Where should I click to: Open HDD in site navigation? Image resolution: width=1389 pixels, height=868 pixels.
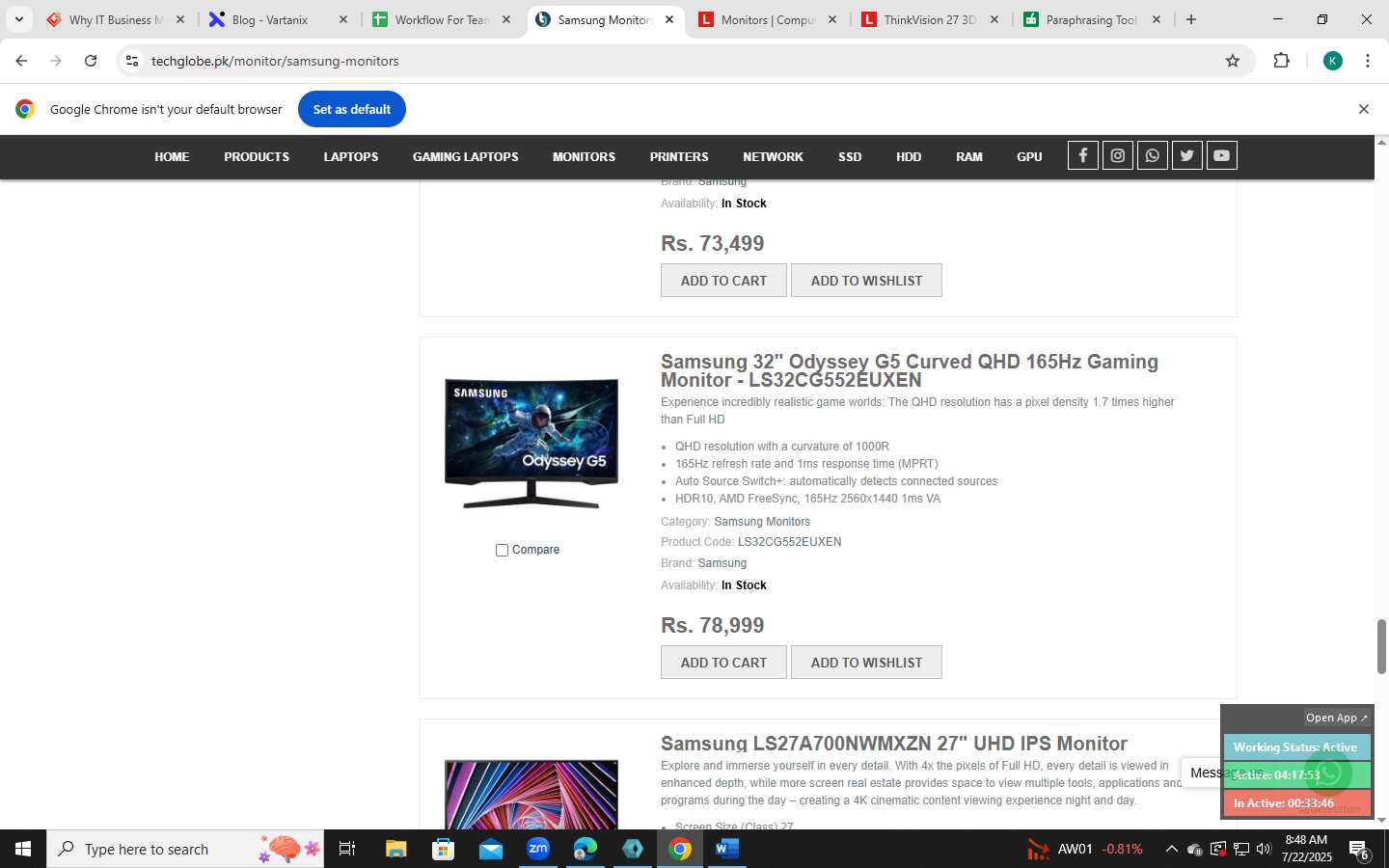(x=909, y=156)
